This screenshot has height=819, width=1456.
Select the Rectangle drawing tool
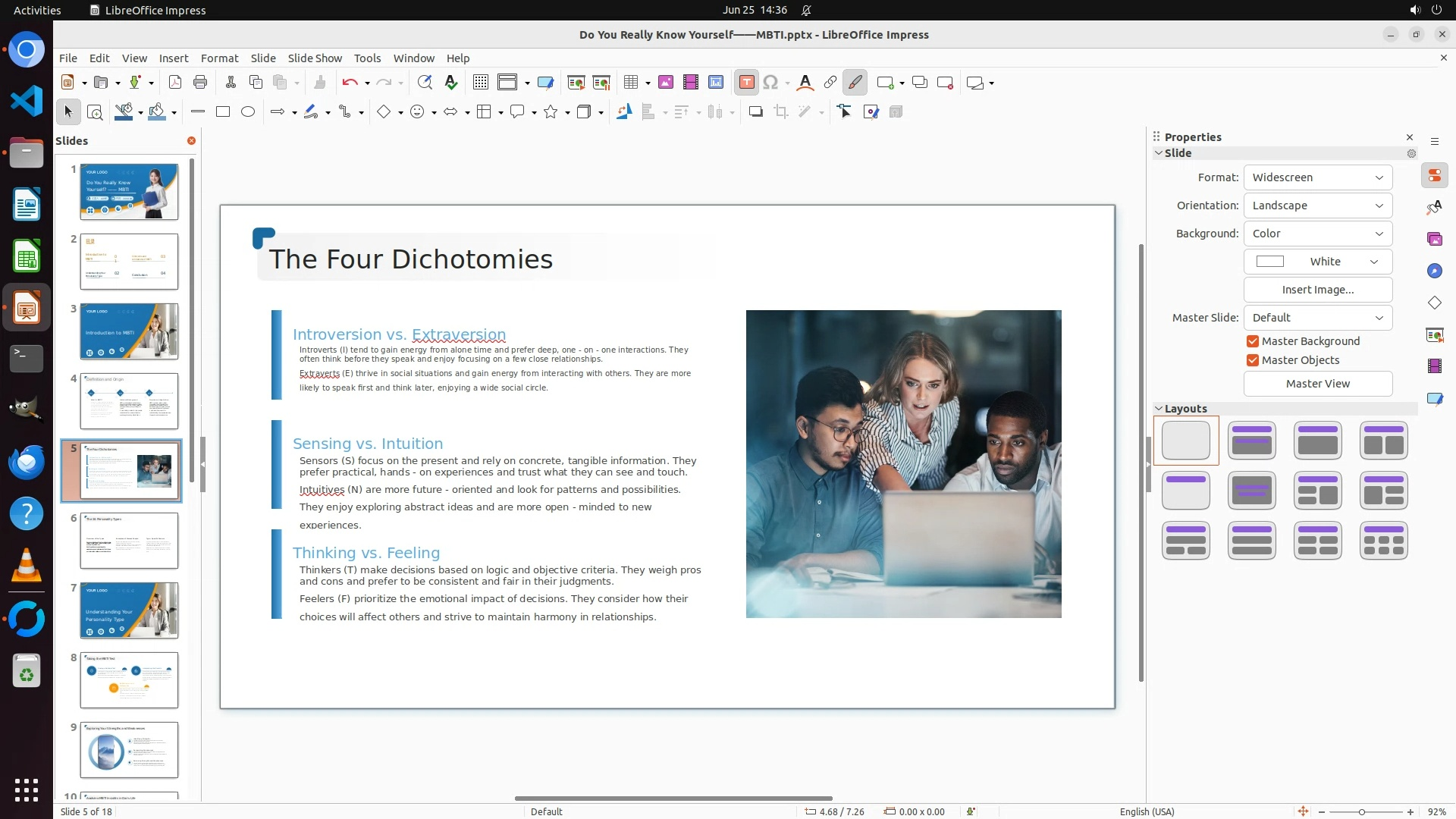(x=223, y=112)
